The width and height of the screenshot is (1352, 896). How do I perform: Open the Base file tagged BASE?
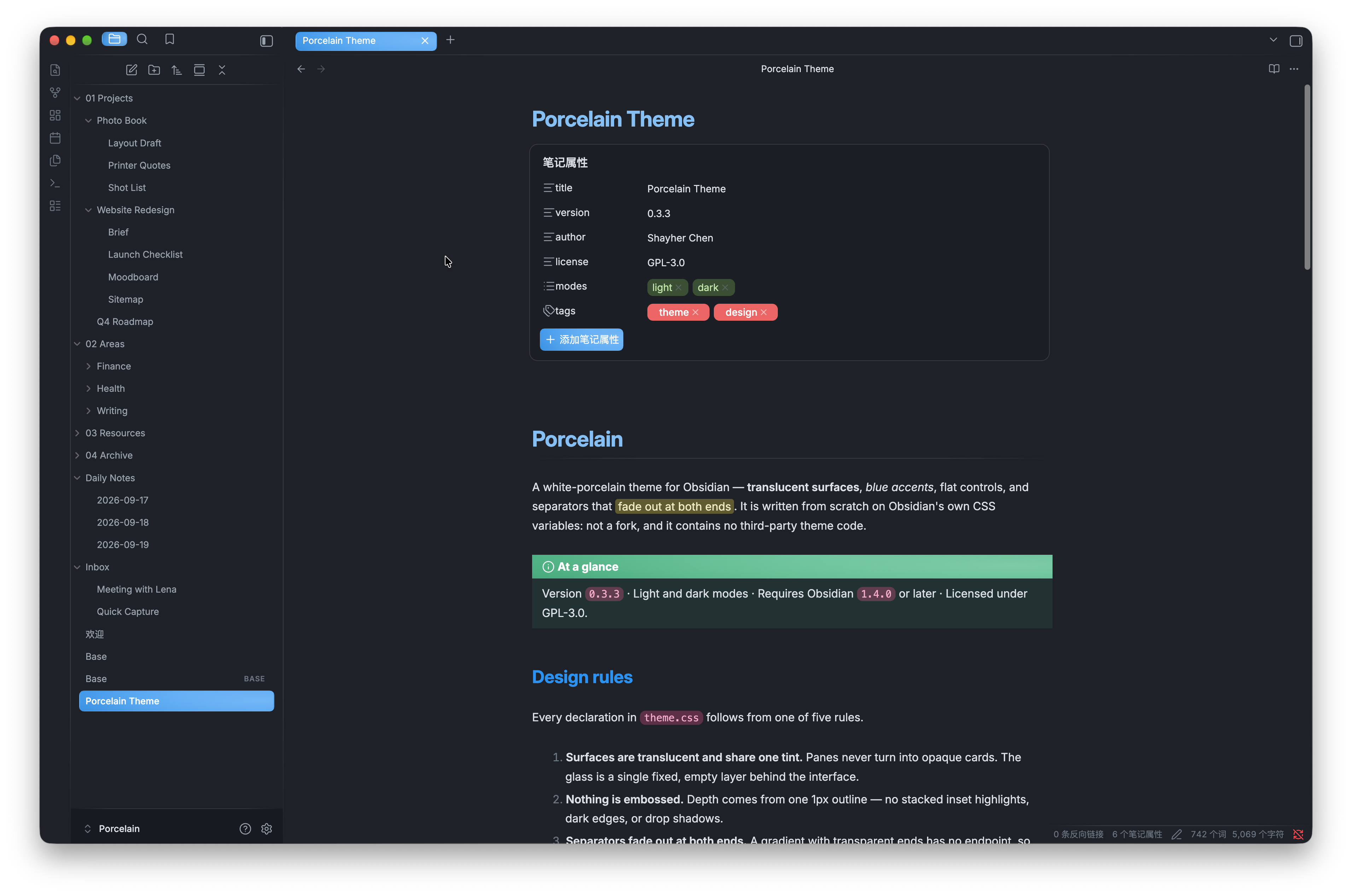tap(176, 679)
